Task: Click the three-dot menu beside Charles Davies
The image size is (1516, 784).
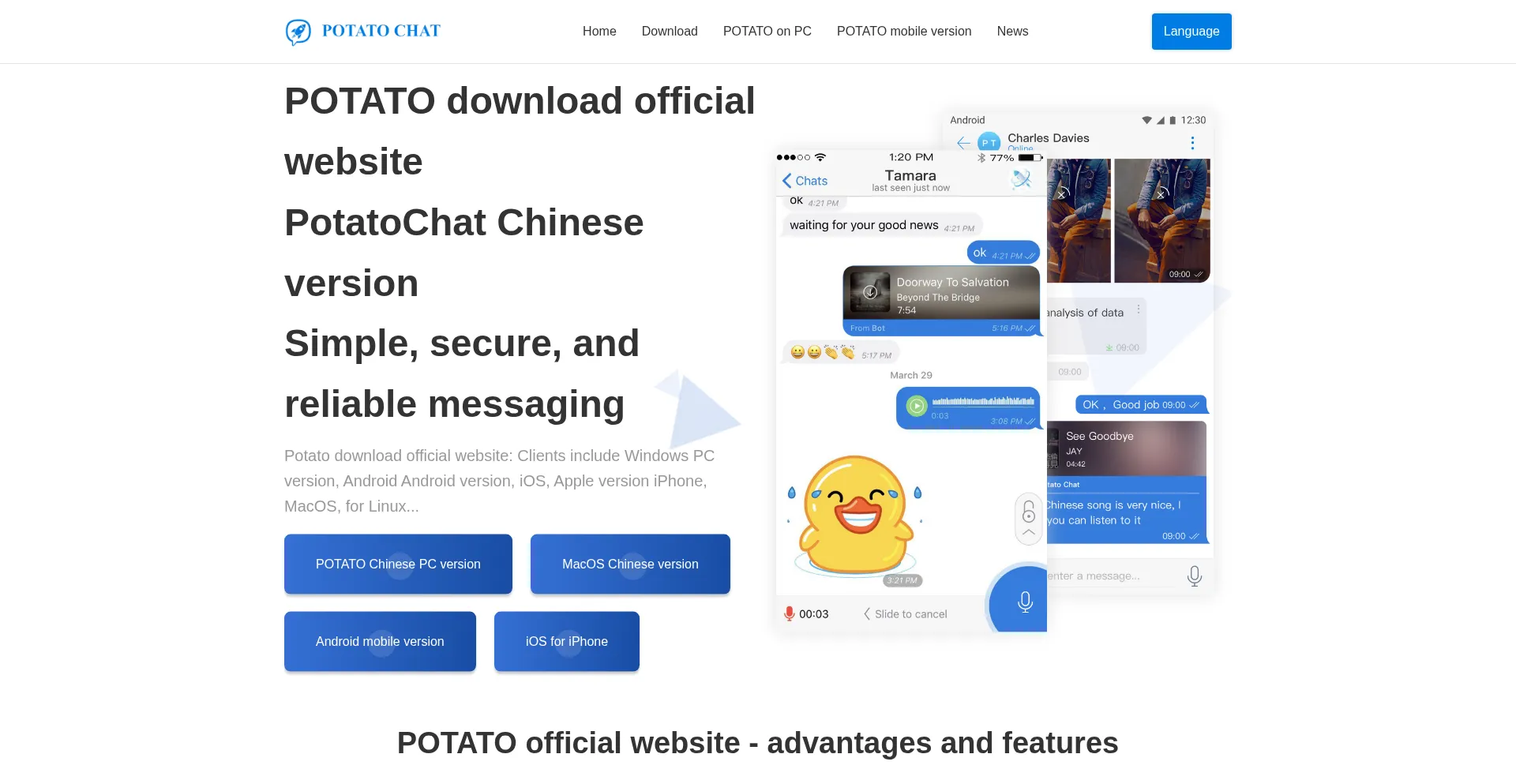Action: coord(1192,143)
